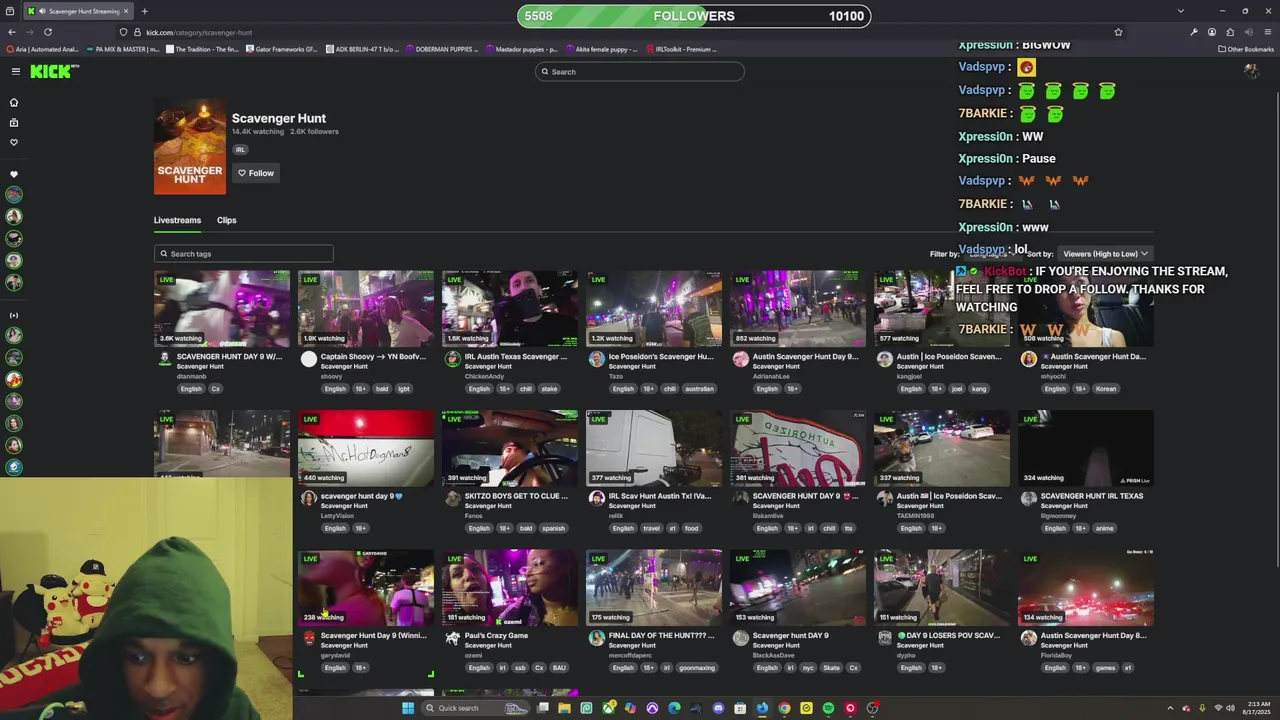The height and width of the screenshot is (720, 1280).
Task: Click the Kick logo
Action: 53,71
